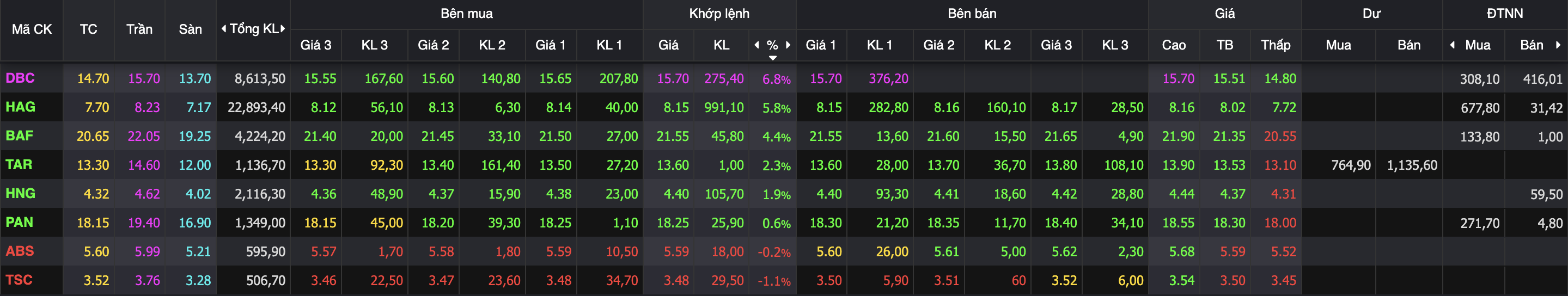Click TSC total volume 506,70
Screen dimensions: 1568x296
coord(265,280)
